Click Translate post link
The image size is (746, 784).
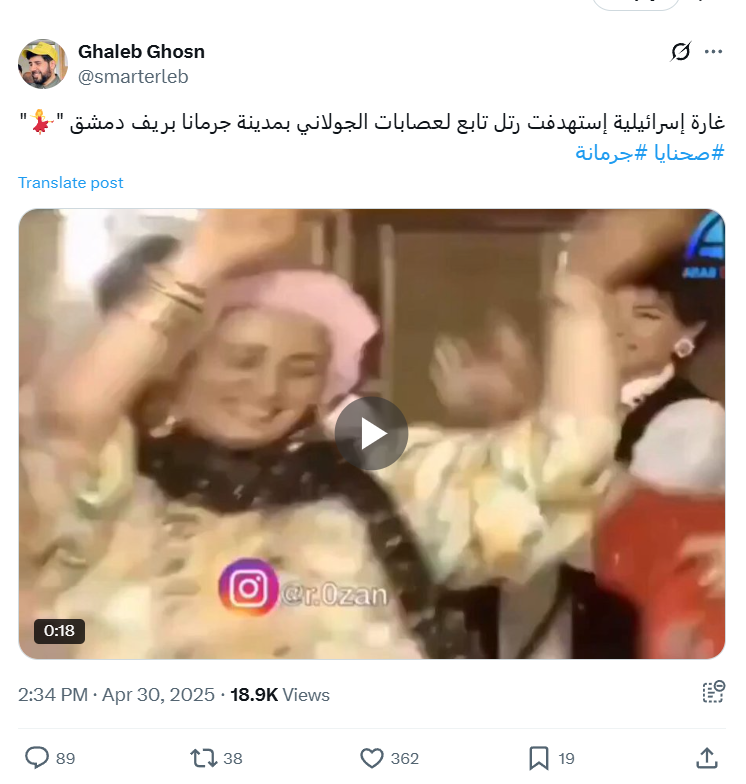pos(70,182)
